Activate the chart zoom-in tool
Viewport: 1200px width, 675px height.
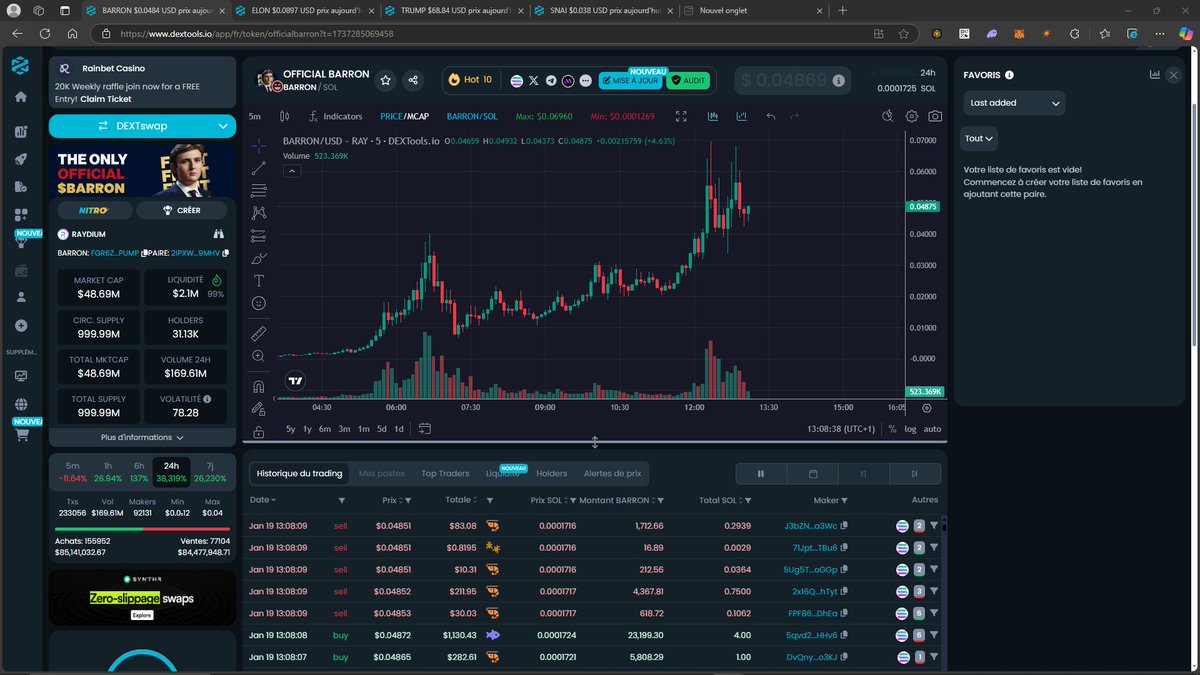coord(258,356)
